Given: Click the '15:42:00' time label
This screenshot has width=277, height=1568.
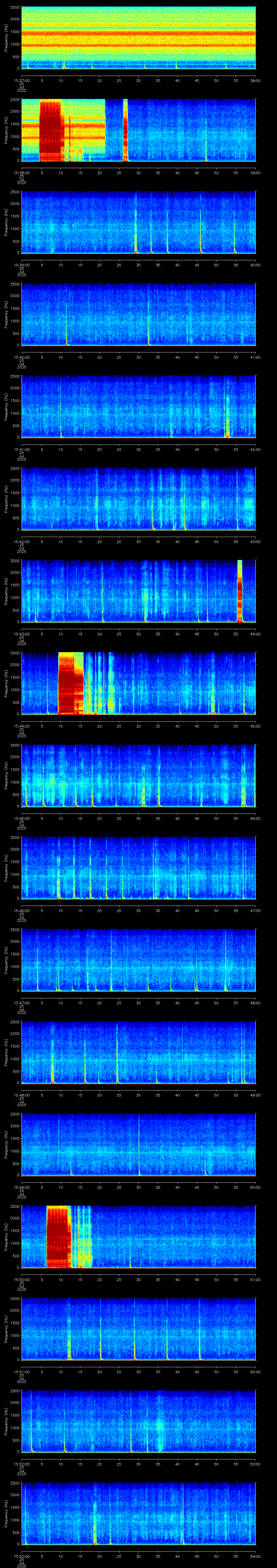Looking at the screenshot, I should tap(21, 542).
